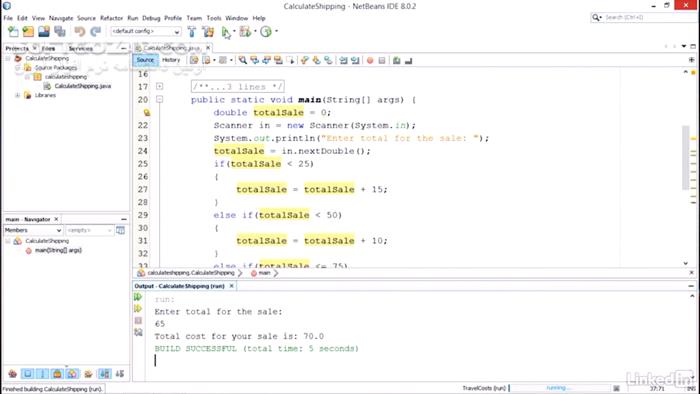
Task: Click the Stop Macro Recording icon
Action: 382,60
